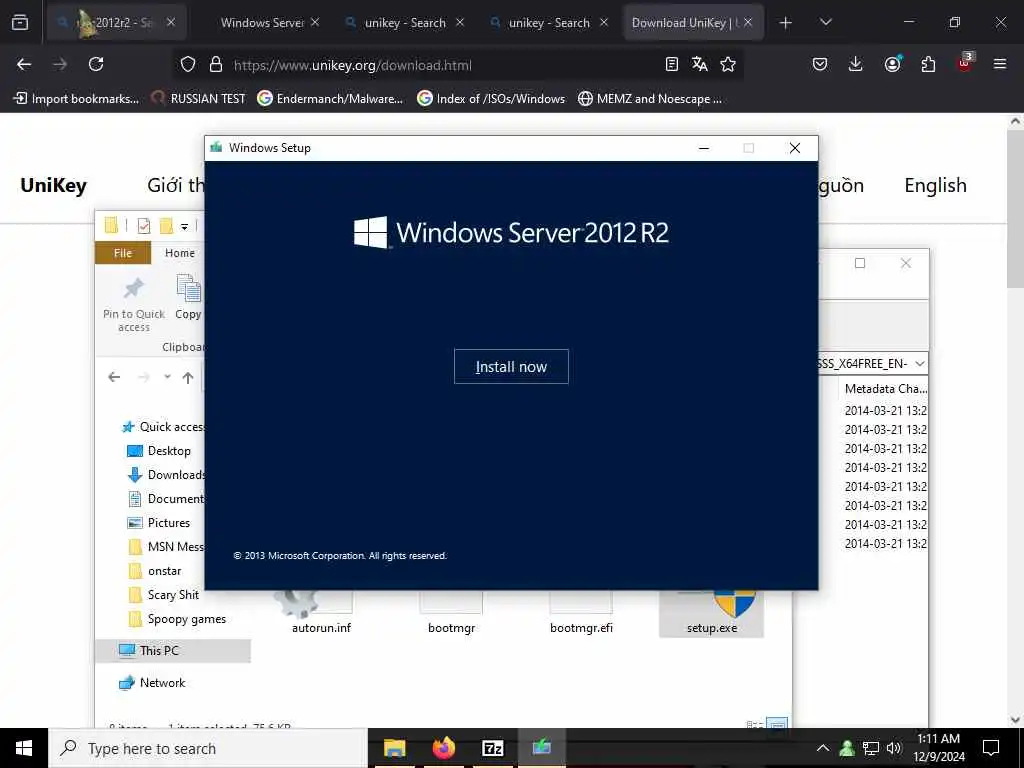
Task: Bookmark this page with the star icon
Action: [728, 64]
